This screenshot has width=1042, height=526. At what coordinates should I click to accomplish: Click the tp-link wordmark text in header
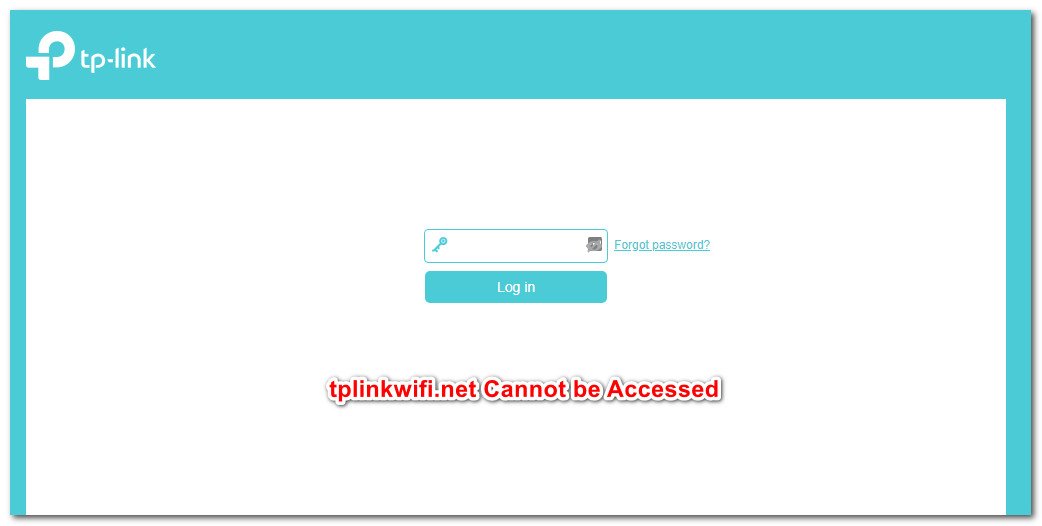pos(118,60)
